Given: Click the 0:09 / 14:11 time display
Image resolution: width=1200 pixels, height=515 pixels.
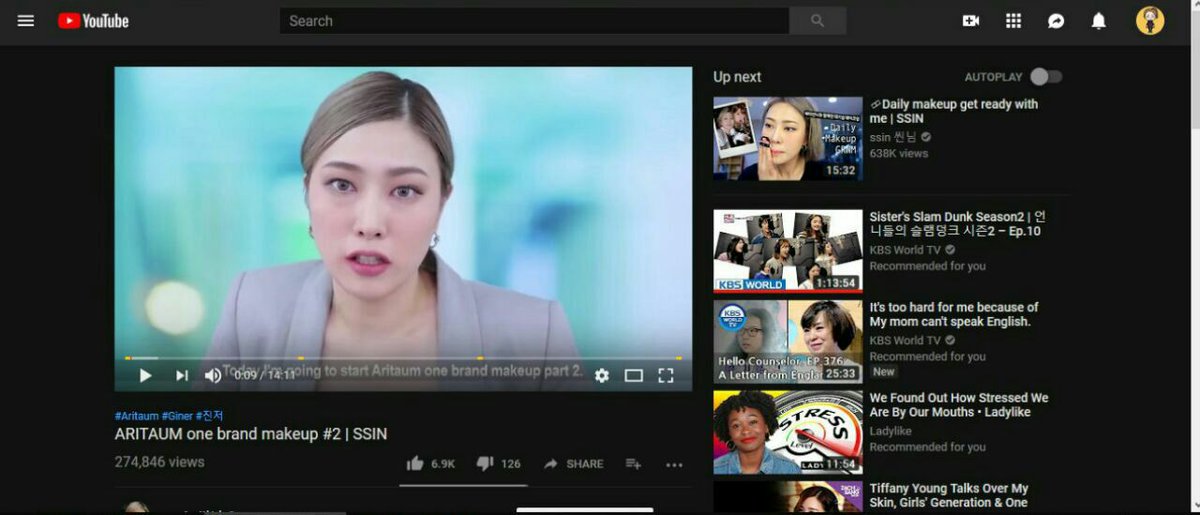Looking at the screenshot, I should 265,375.
